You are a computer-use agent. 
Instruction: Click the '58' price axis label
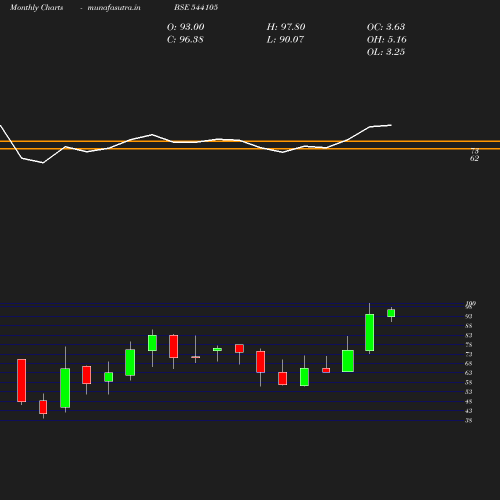click(x=469, y=383)
